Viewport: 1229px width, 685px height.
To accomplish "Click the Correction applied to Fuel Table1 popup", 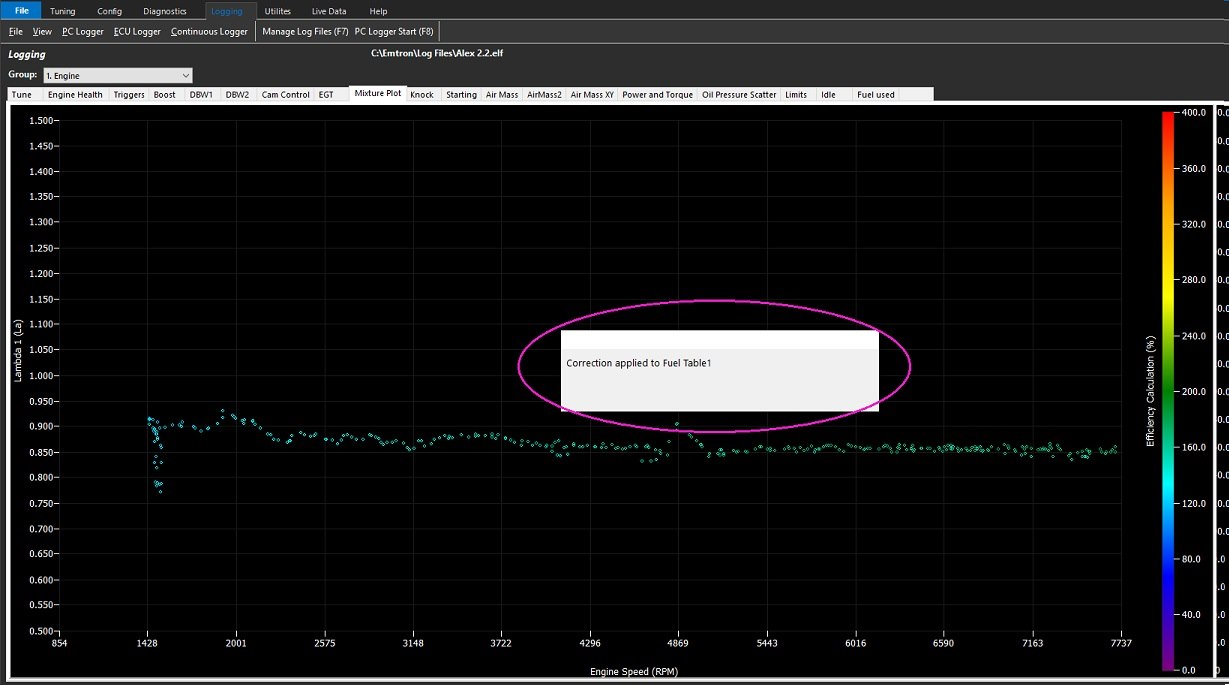I will coord(719,370).
